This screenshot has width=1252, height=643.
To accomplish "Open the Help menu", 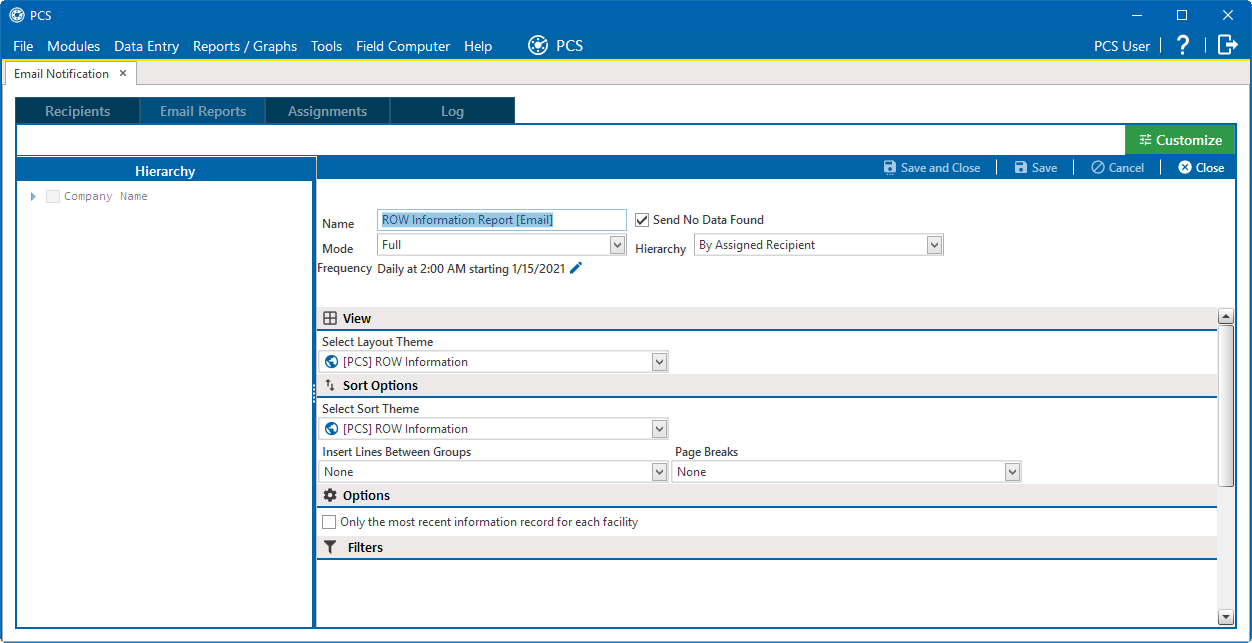I will coord(478,46).
